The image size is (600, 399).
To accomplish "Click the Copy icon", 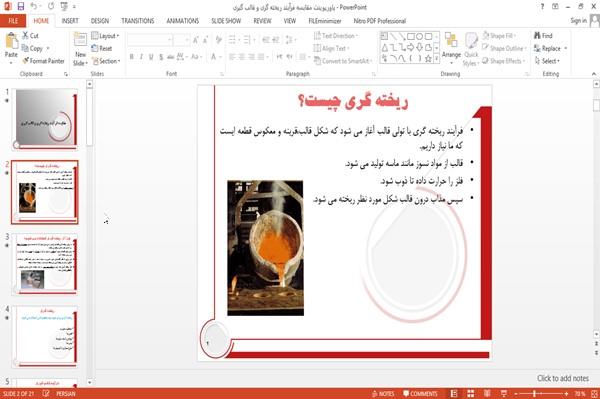I will (x=25, y=48).
